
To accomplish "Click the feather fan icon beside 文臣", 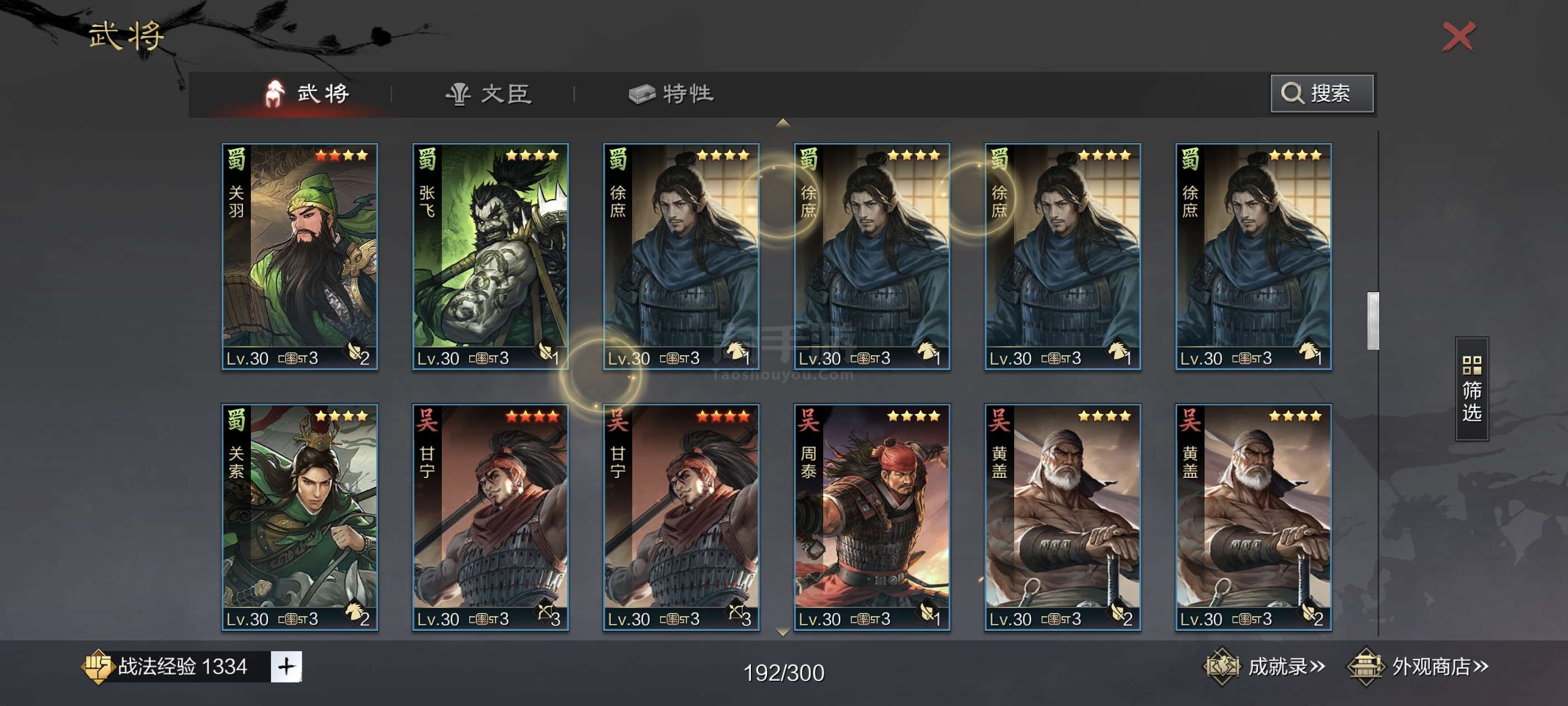I will point(458,95).
